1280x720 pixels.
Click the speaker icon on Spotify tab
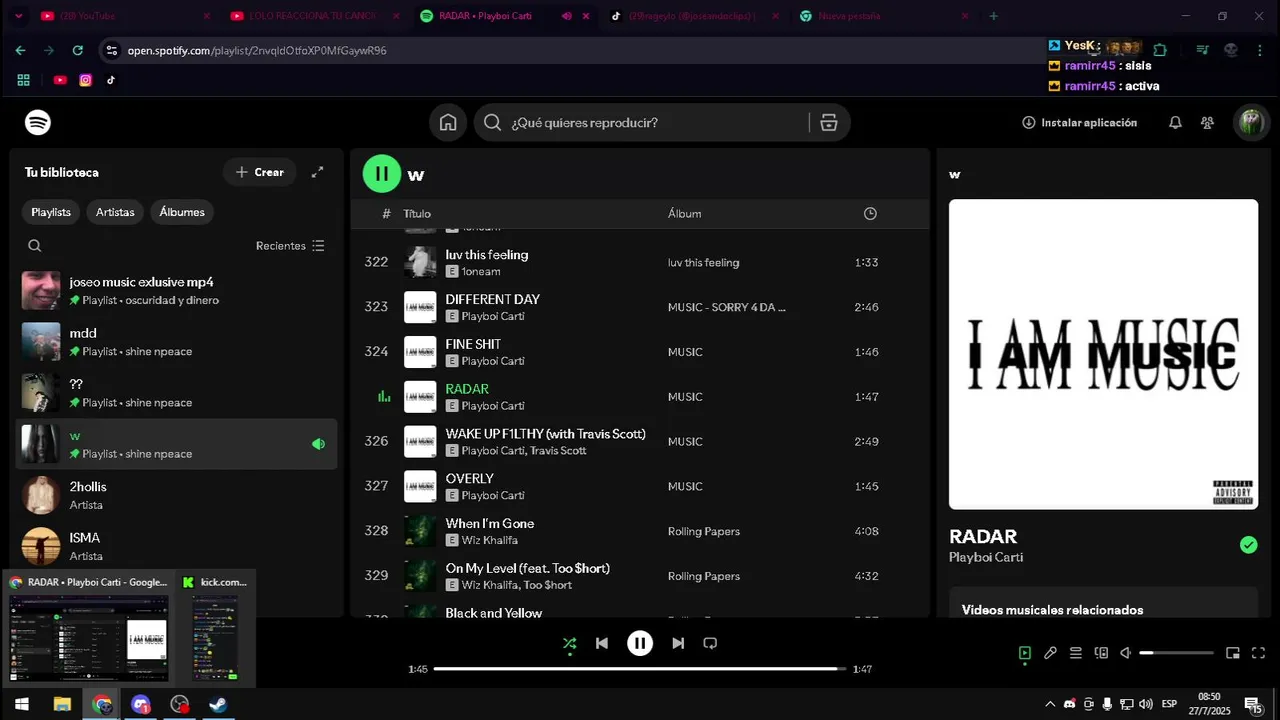pyautogui.click(x=566, y=16)
